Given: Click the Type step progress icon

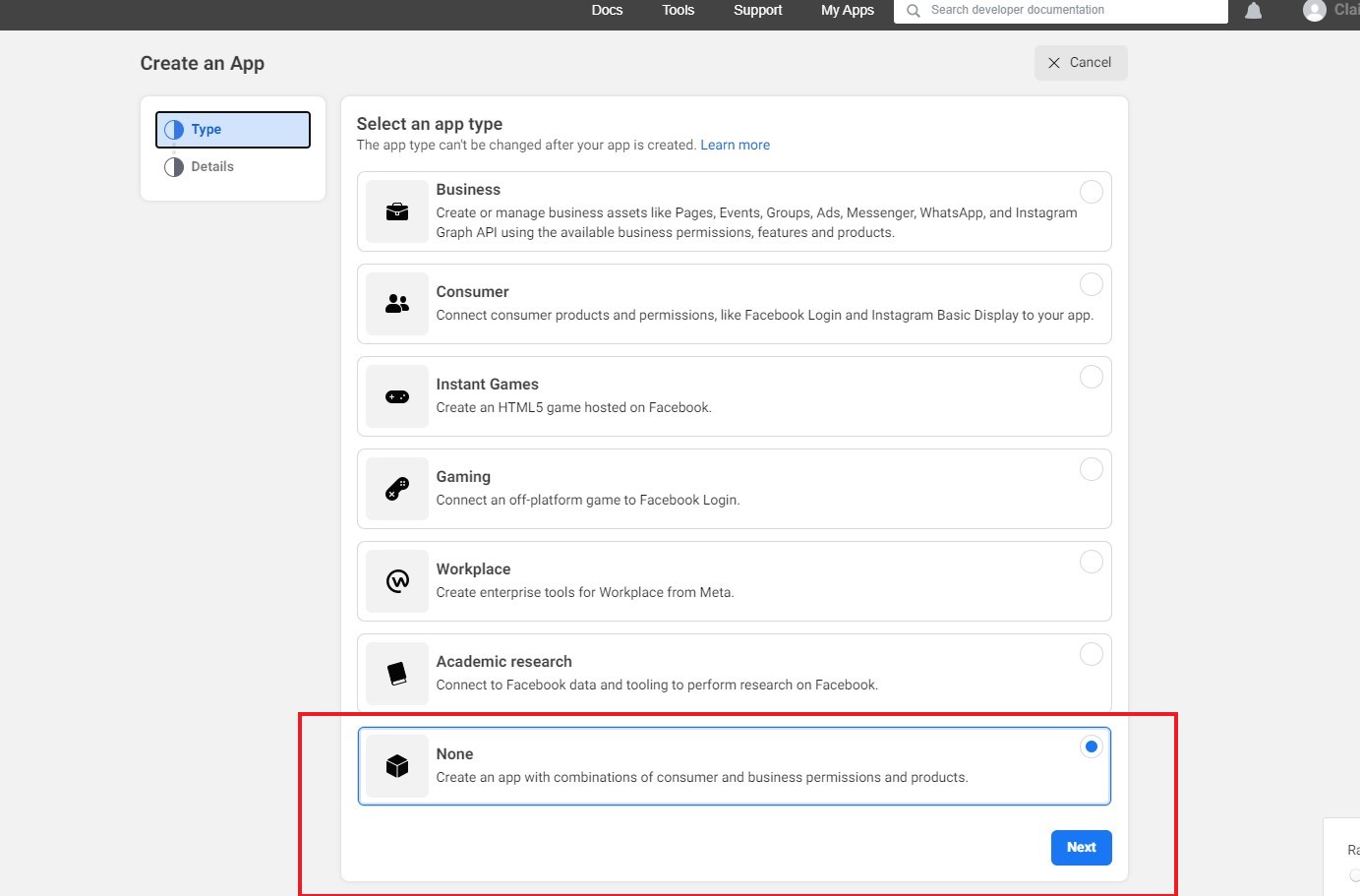Looking at the screenshot, I should [174, 130].
